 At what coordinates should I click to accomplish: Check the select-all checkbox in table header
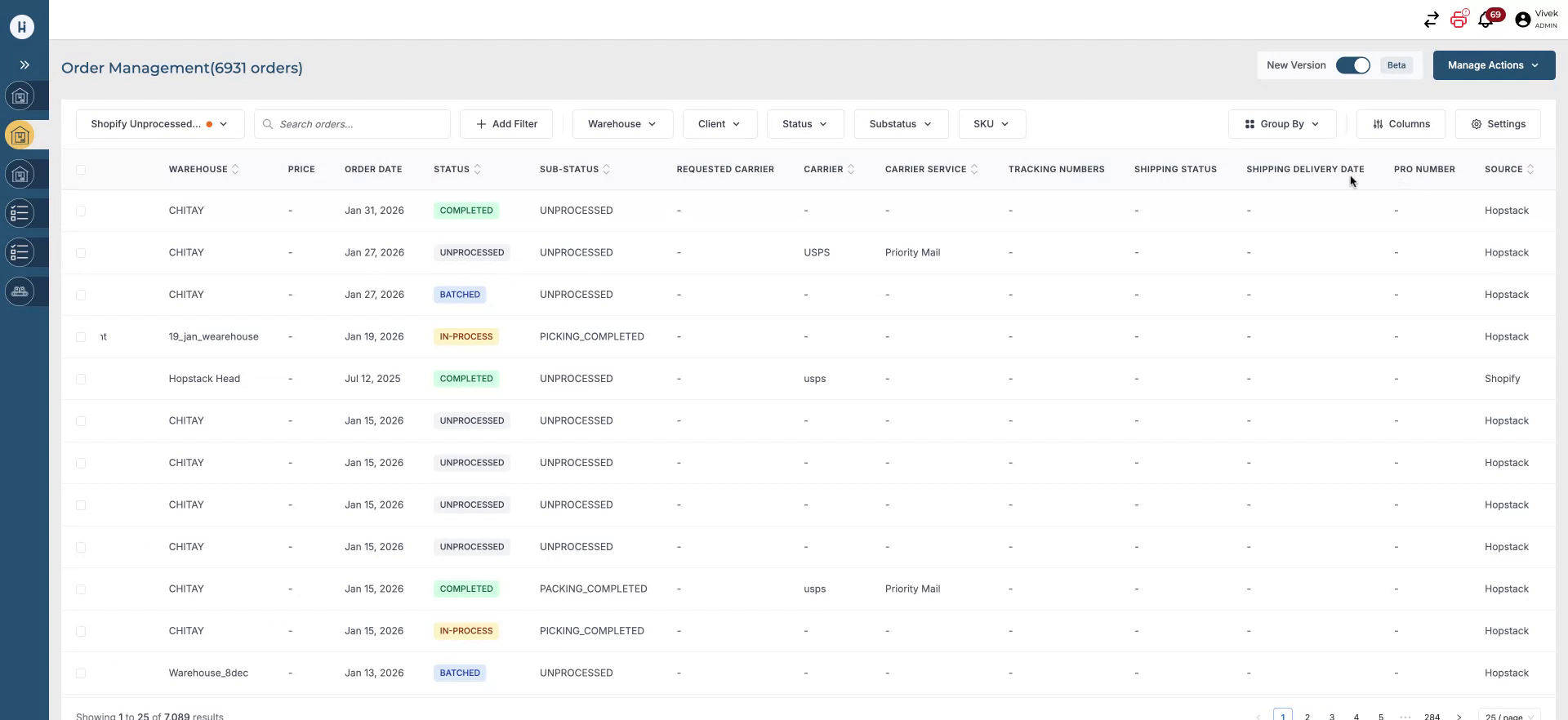[x=81, y=170]
